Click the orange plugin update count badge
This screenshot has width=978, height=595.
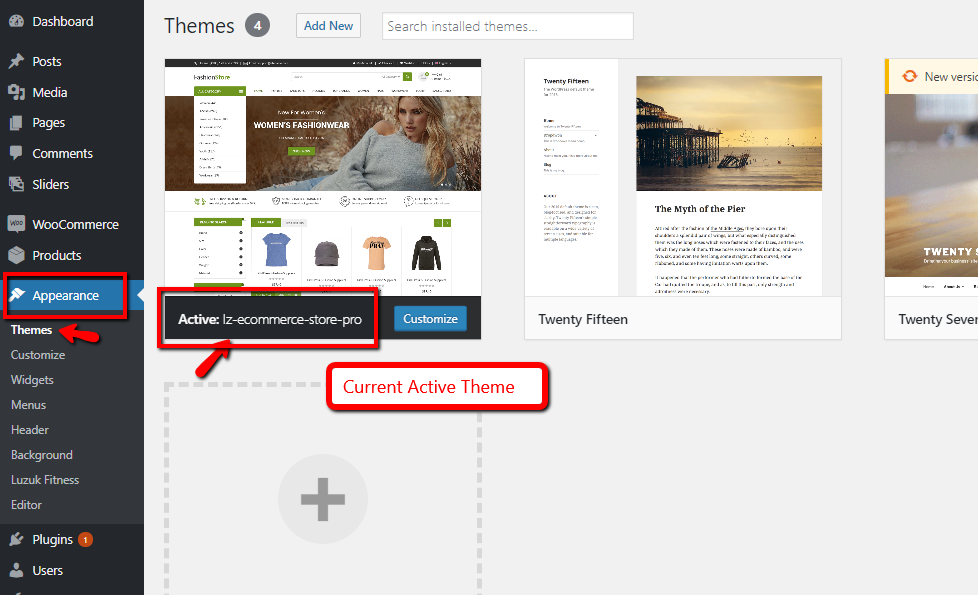click(x=85, y=539)
